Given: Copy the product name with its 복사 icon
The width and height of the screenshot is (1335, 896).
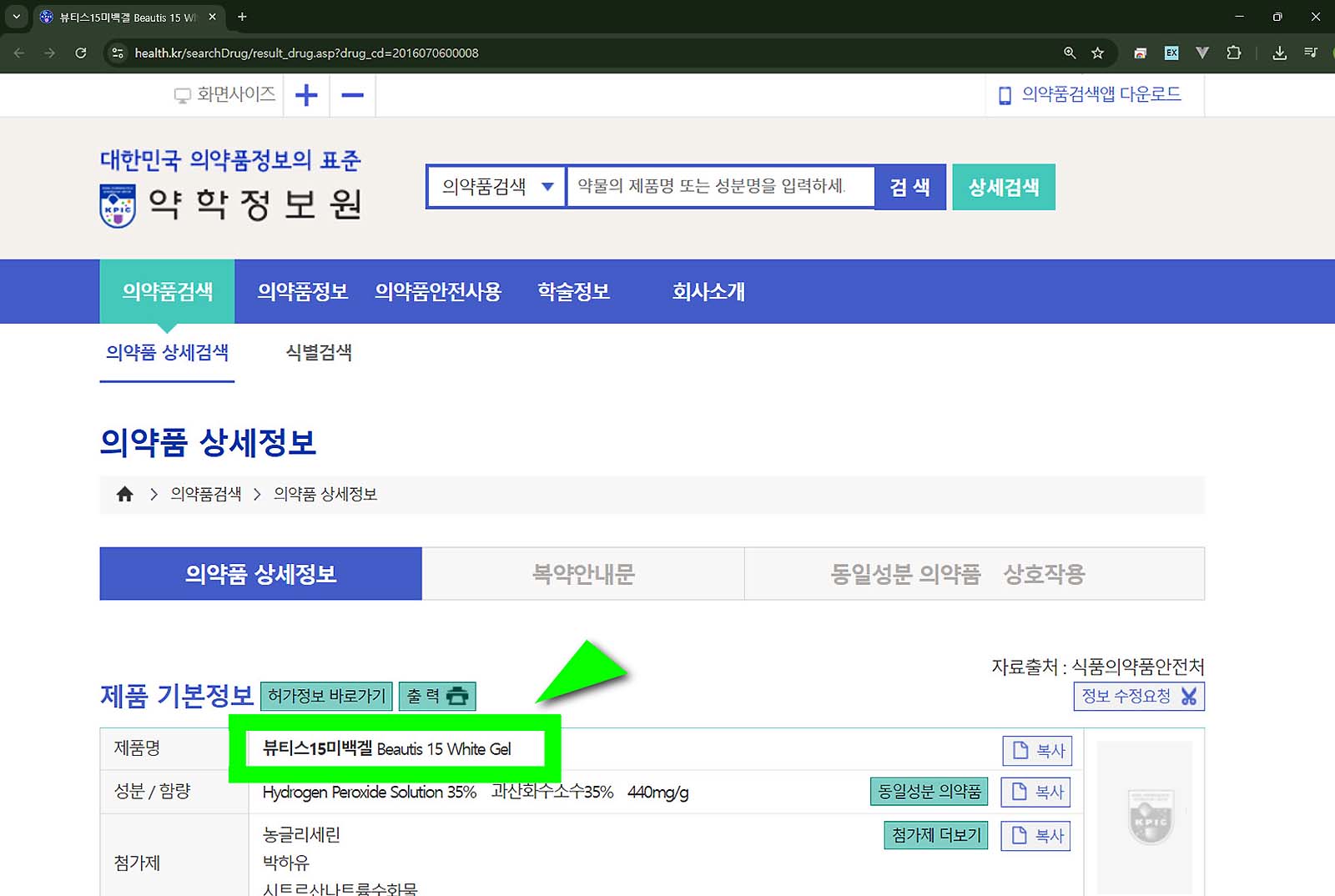Looking at the screenshot, I should (x=1036, y=750).
